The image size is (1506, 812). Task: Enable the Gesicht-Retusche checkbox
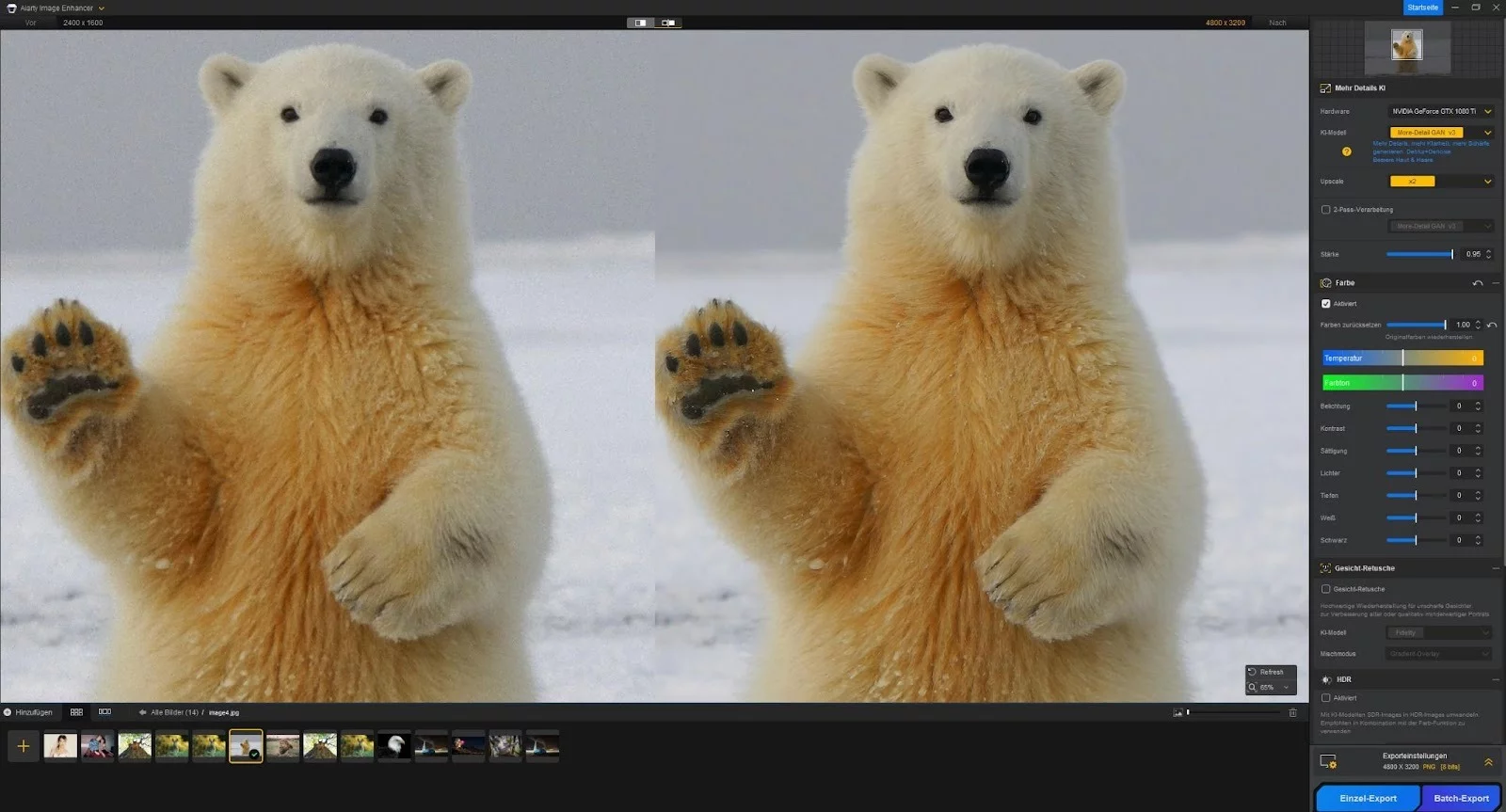coord(1325,589)
